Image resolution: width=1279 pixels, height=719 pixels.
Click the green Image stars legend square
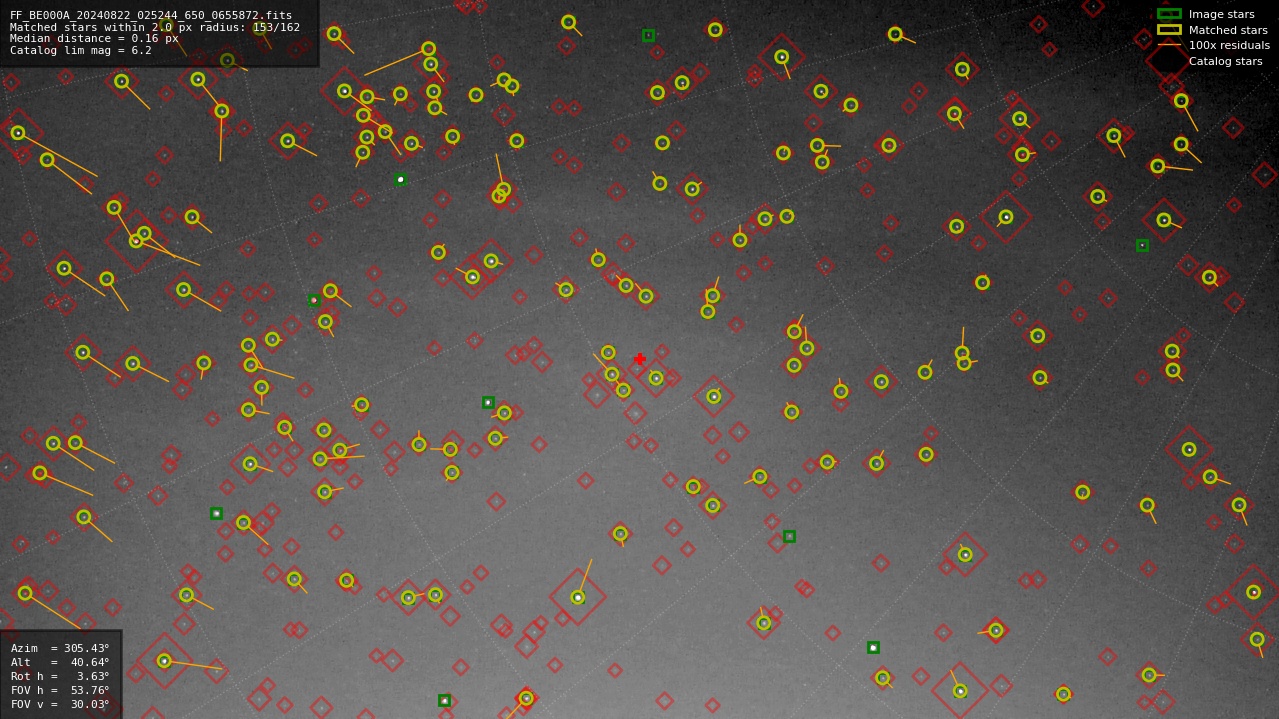pos(1169,14)
